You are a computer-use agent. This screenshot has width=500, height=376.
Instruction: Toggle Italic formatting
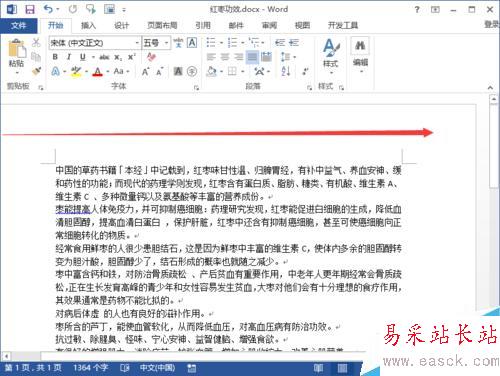69,57
